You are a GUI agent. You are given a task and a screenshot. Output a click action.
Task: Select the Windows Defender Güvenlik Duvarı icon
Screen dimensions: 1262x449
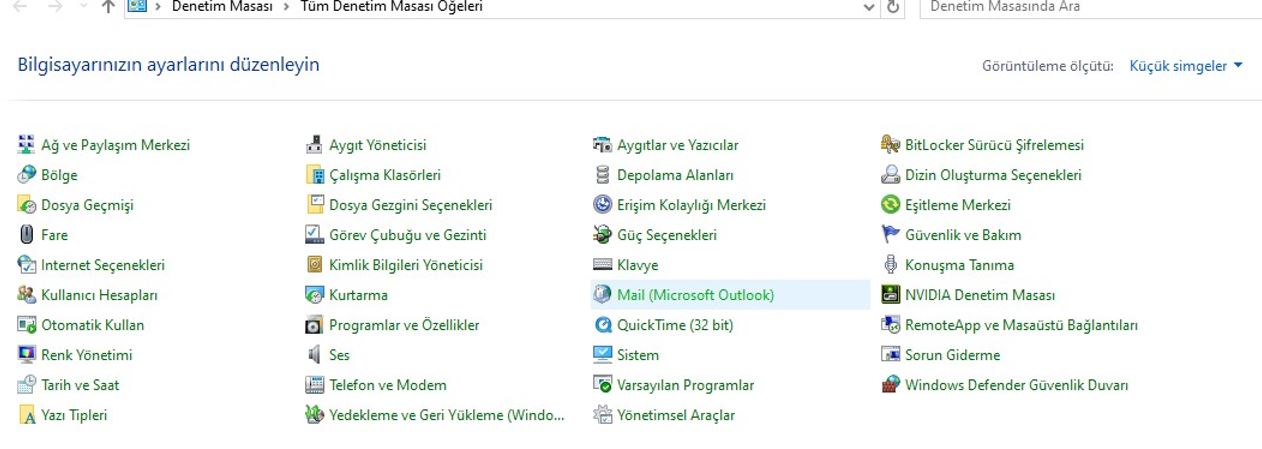click(x=890, y=385)
